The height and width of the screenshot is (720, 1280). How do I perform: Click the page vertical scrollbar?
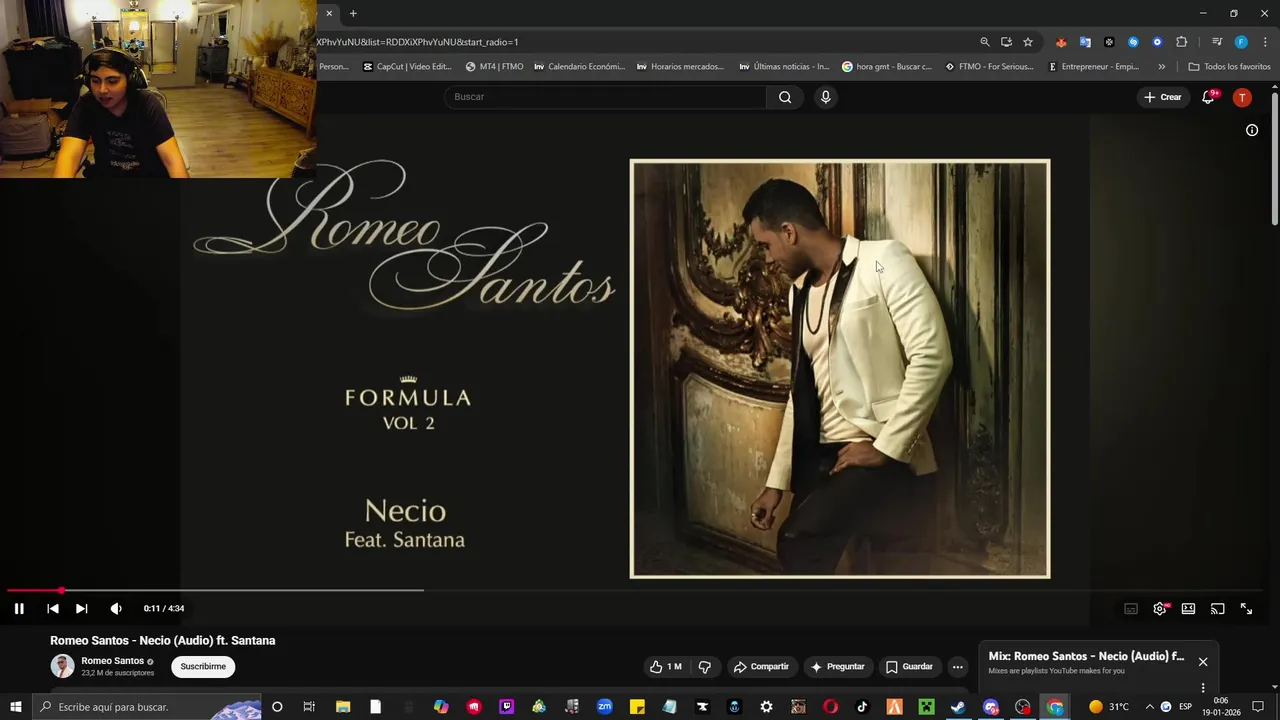tap(1275, 160)
